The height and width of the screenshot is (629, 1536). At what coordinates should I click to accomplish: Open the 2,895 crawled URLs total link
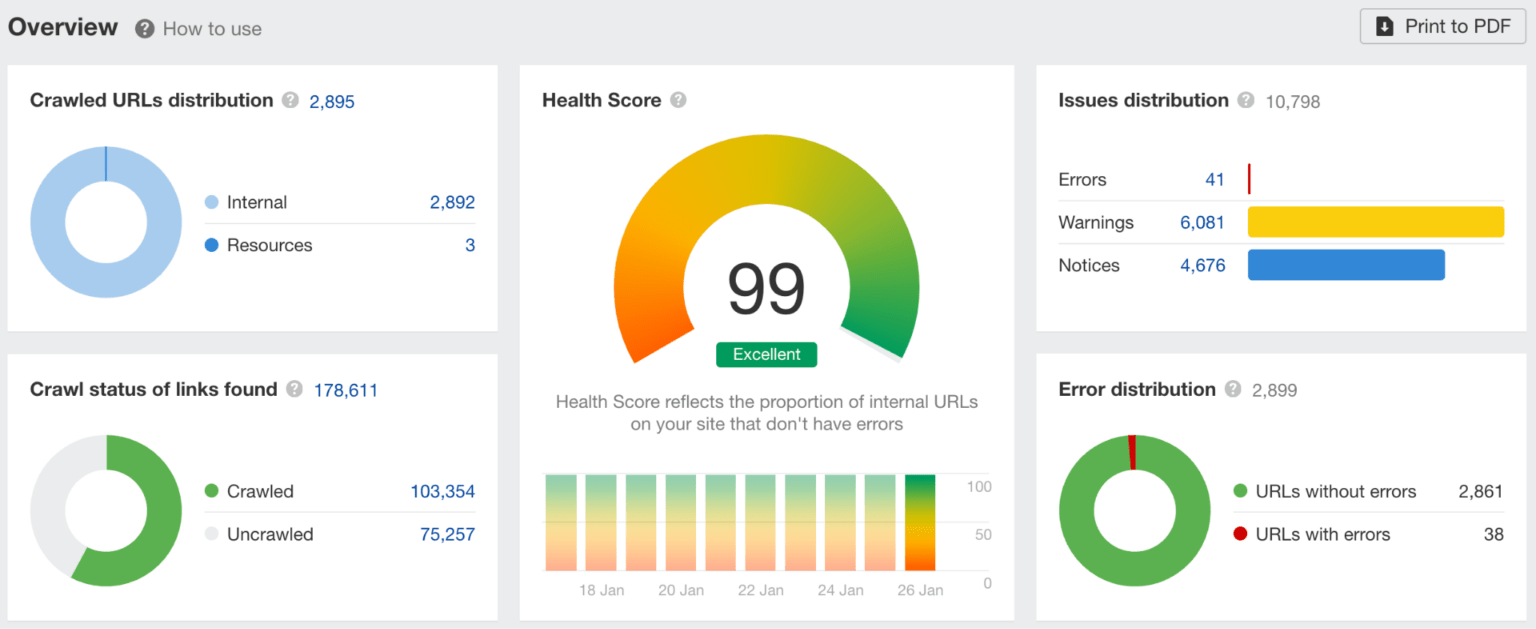(x=332, y=102)
